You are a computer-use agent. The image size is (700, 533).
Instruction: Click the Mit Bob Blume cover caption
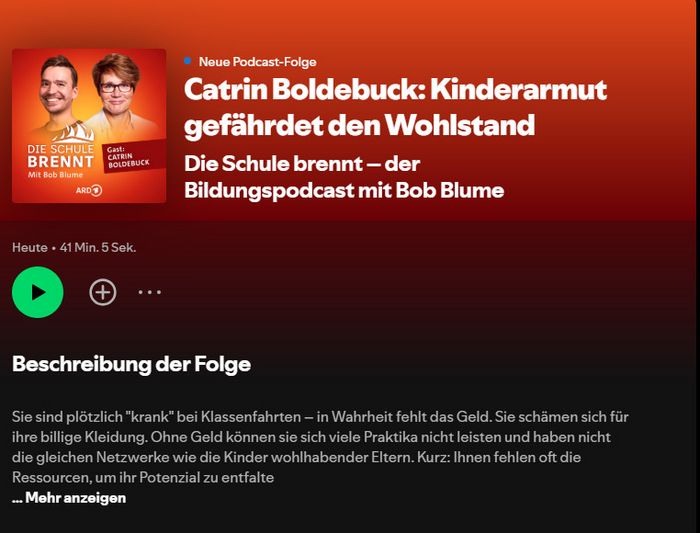(55, 175)
